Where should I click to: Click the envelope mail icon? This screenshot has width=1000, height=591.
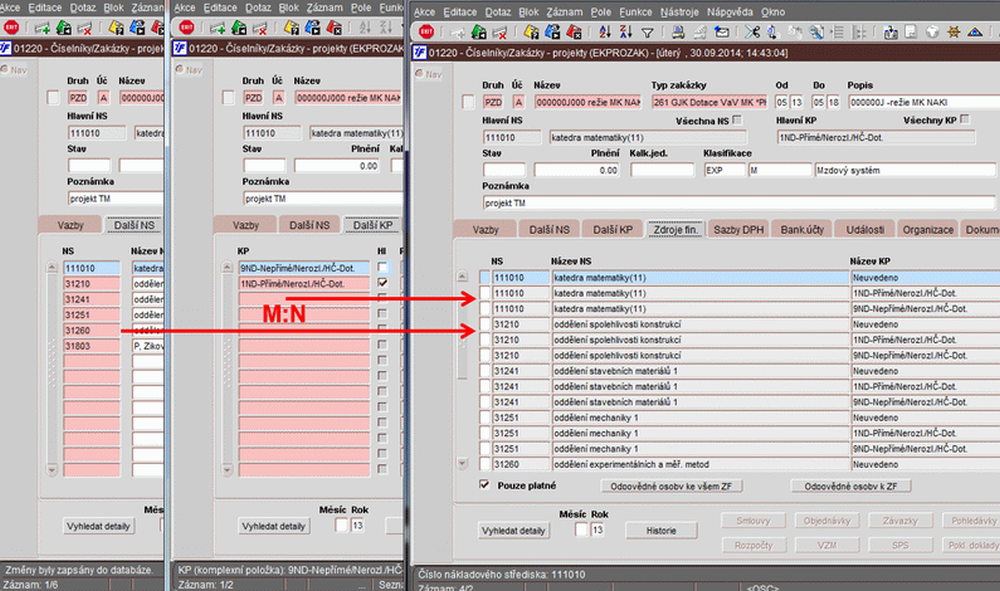[x=721, y=31]
